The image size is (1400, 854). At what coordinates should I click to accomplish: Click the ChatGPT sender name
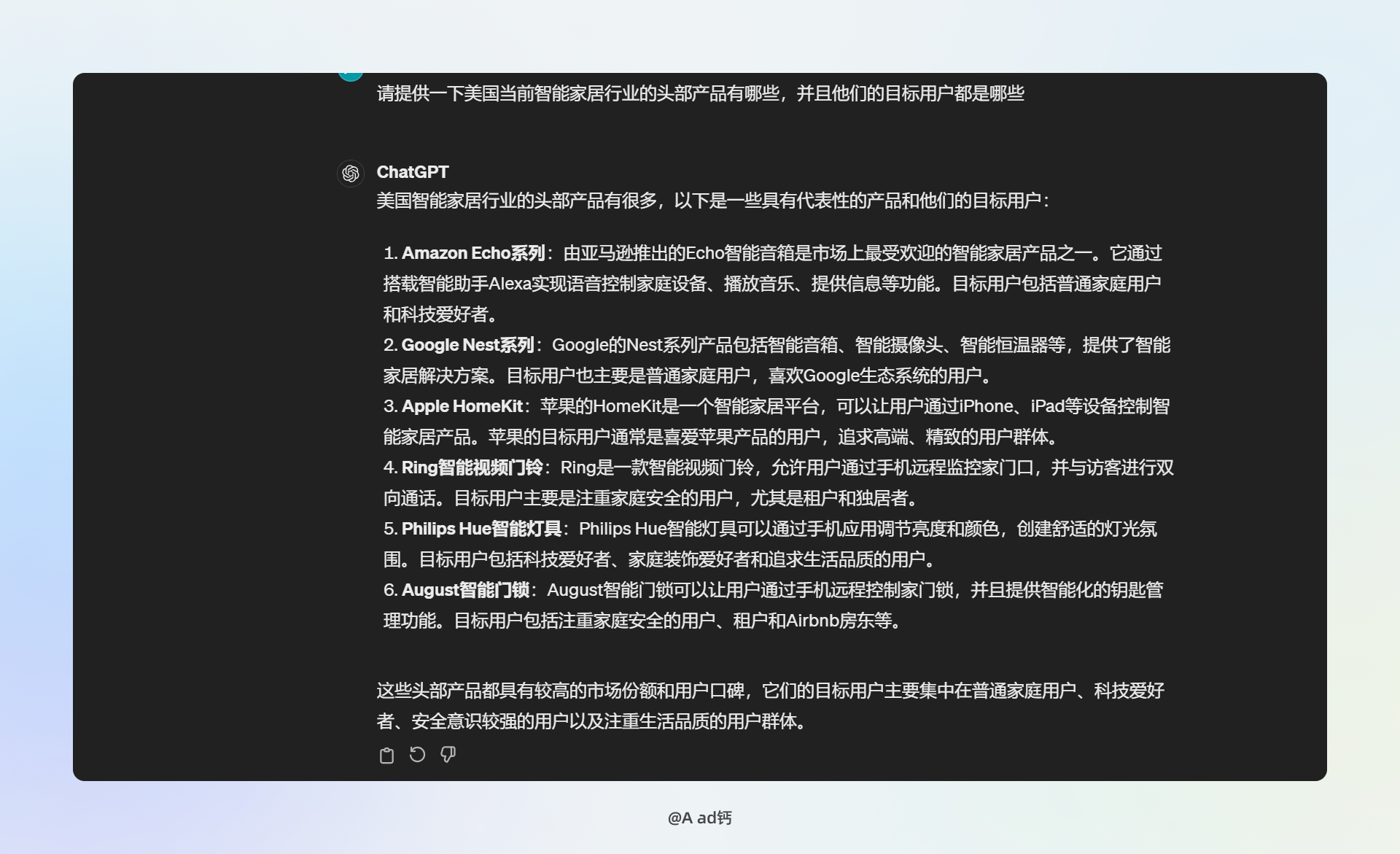(x=413, y=172)
